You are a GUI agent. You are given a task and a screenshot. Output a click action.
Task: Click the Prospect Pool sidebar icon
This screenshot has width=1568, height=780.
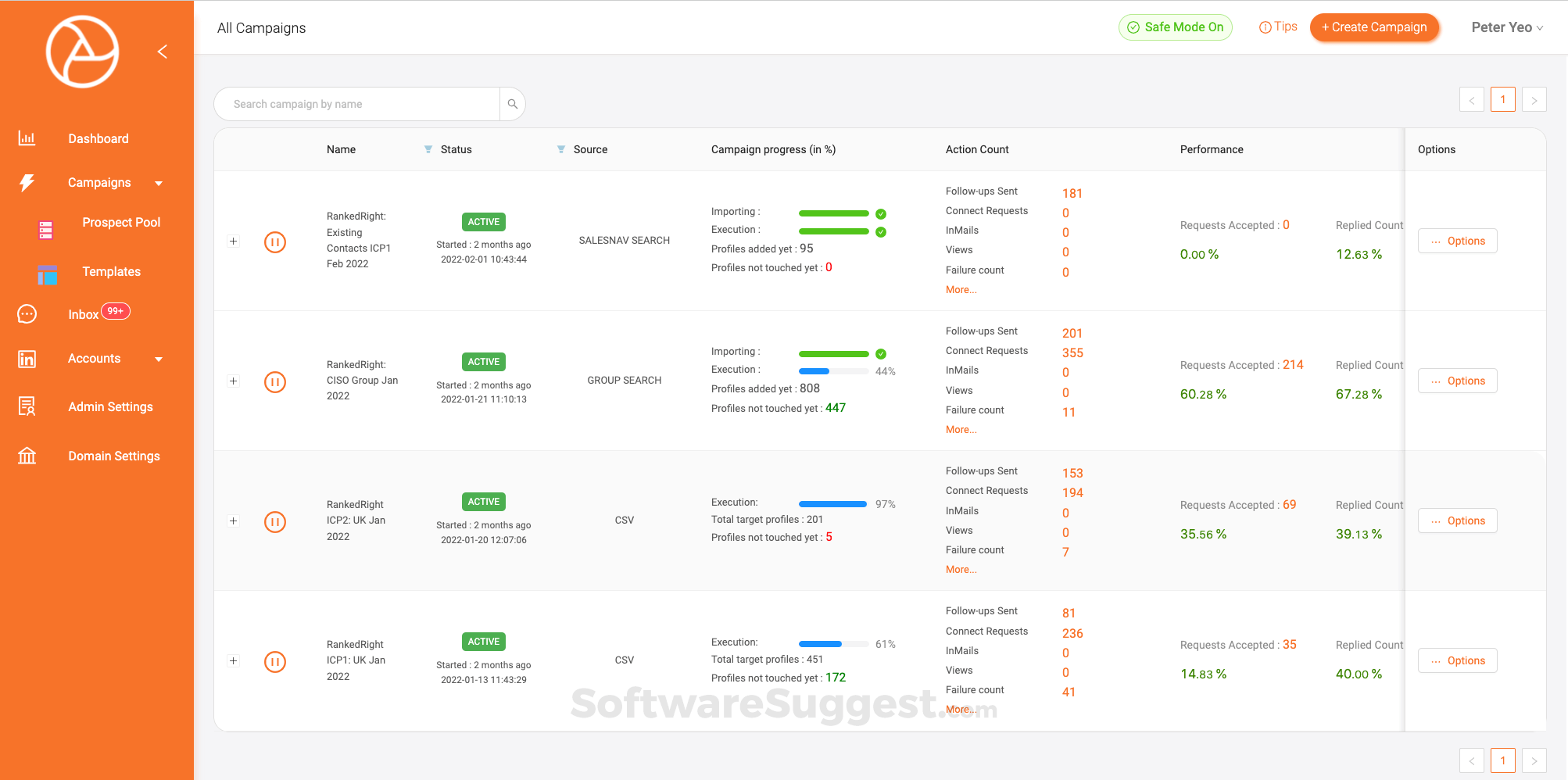[x=46, y=230]
